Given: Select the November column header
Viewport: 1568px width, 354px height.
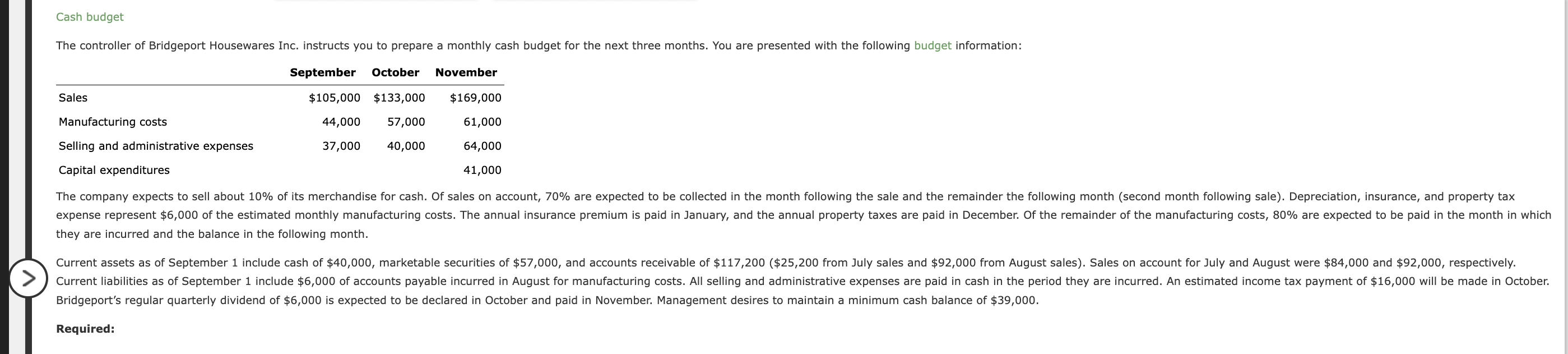Looking at the screenshot, I should click(466, 72).
